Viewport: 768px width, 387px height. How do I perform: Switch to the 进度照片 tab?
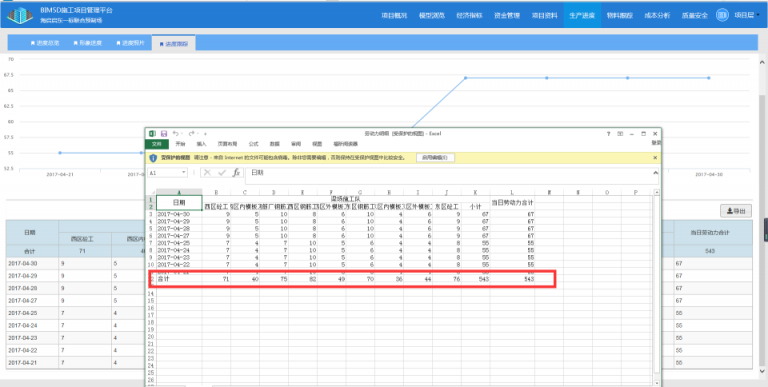pos(131,43)
